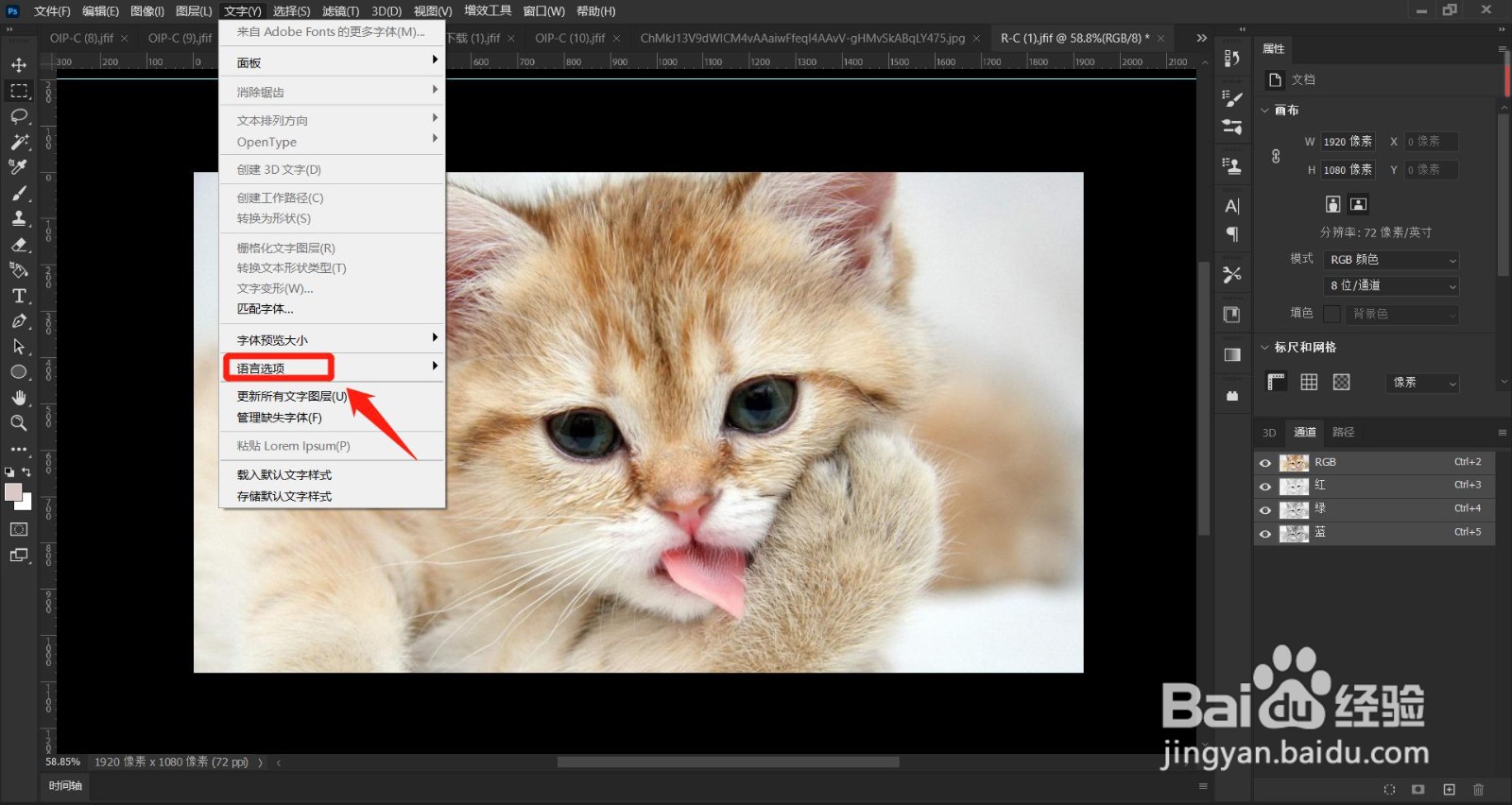Click the canvas height H field
This screenshot has height=805, width=1512.
coord(1347,170)
